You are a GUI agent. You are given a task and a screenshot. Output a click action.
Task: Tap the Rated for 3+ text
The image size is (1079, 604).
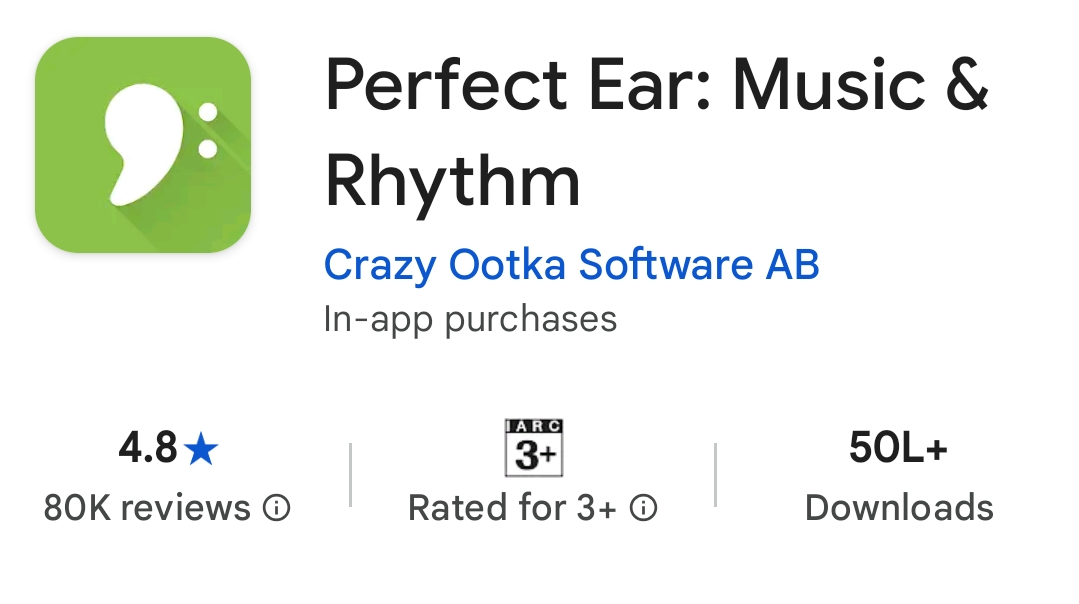tap(512, 508)
